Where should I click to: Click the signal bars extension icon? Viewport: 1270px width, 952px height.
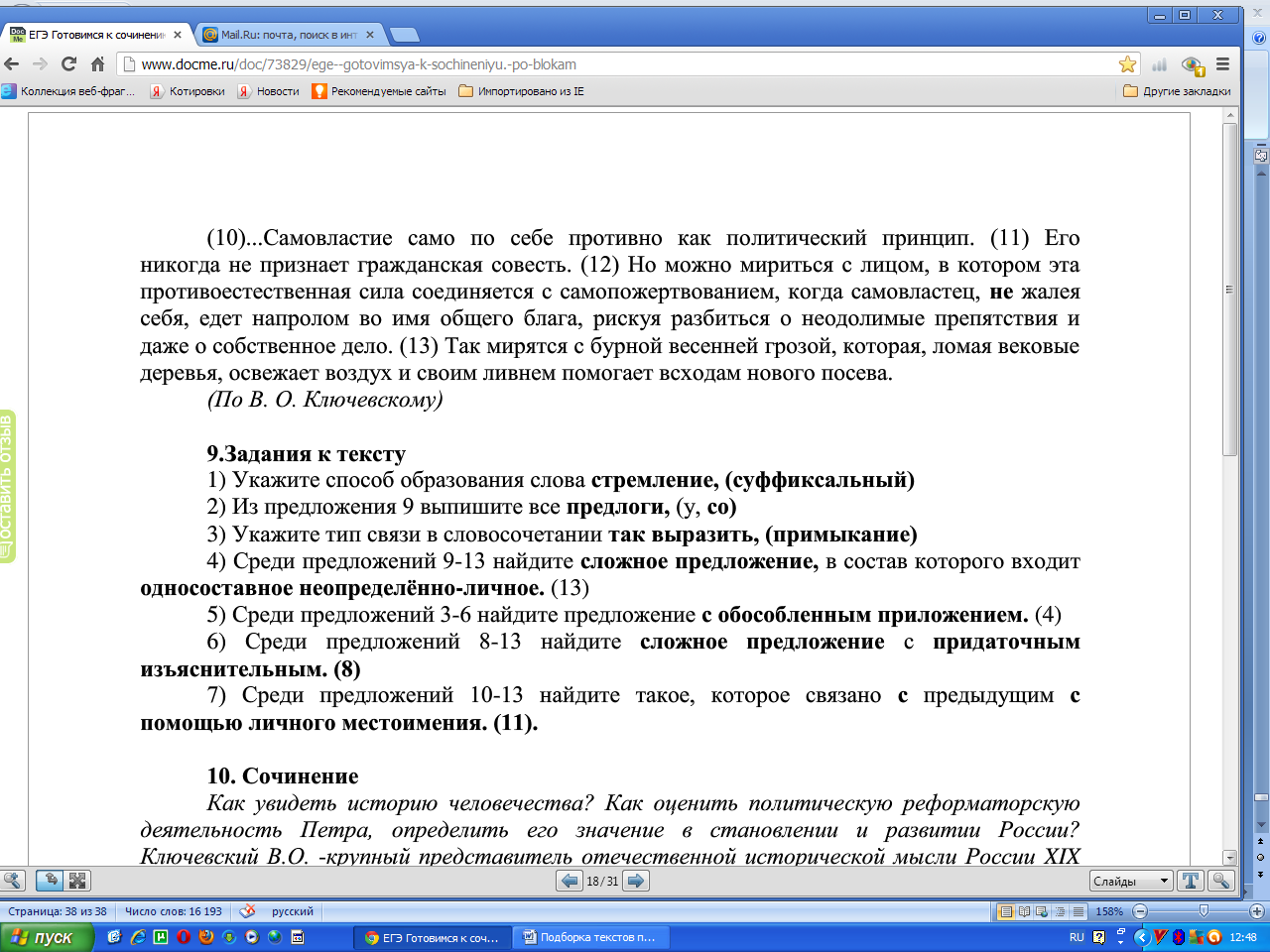click(1159, 64)
